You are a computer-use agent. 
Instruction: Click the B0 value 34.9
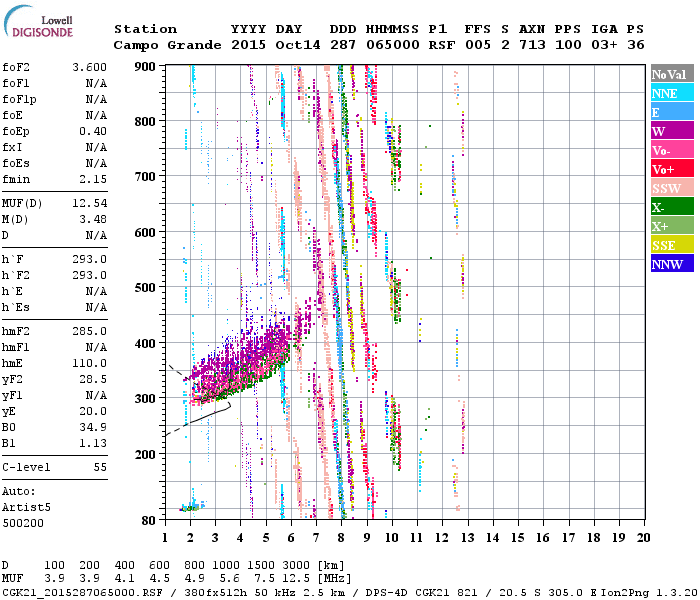(93, 428)
